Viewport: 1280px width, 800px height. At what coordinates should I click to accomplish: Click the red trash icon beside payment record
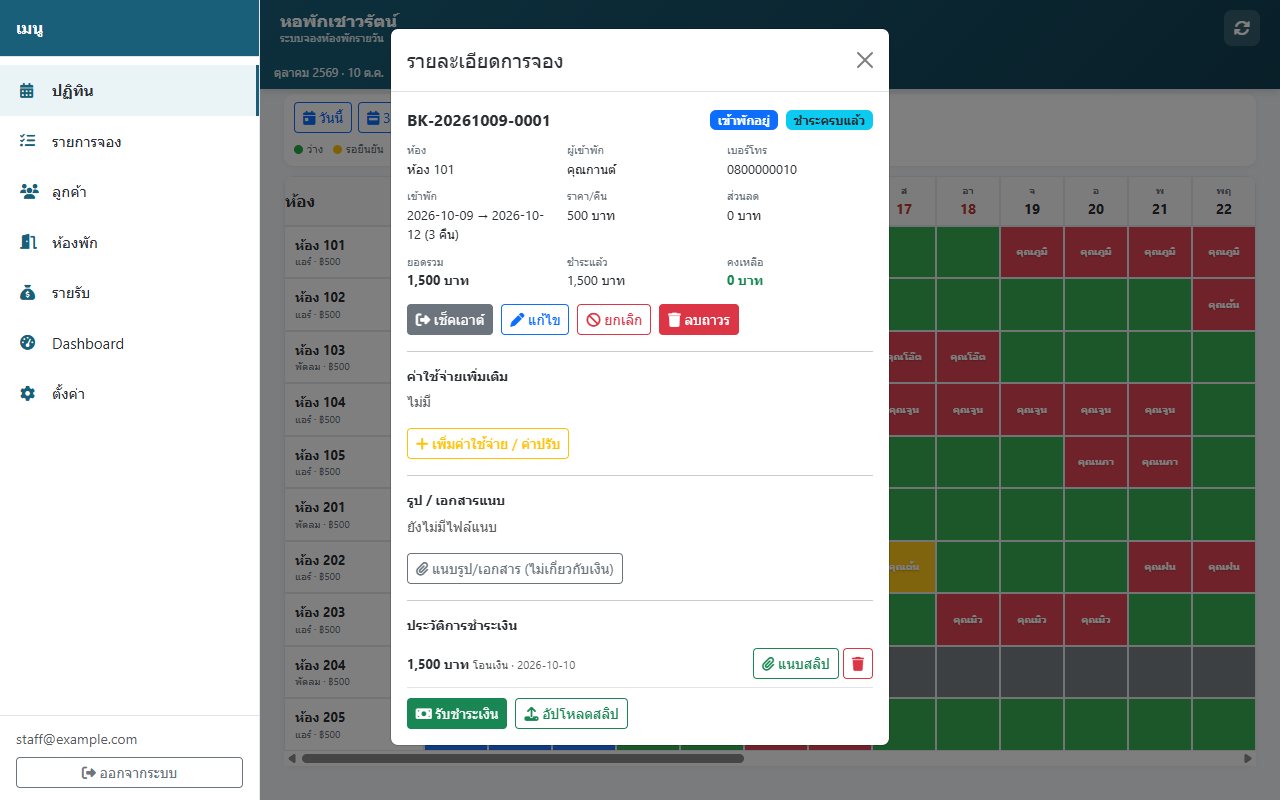tap(858, 663)
